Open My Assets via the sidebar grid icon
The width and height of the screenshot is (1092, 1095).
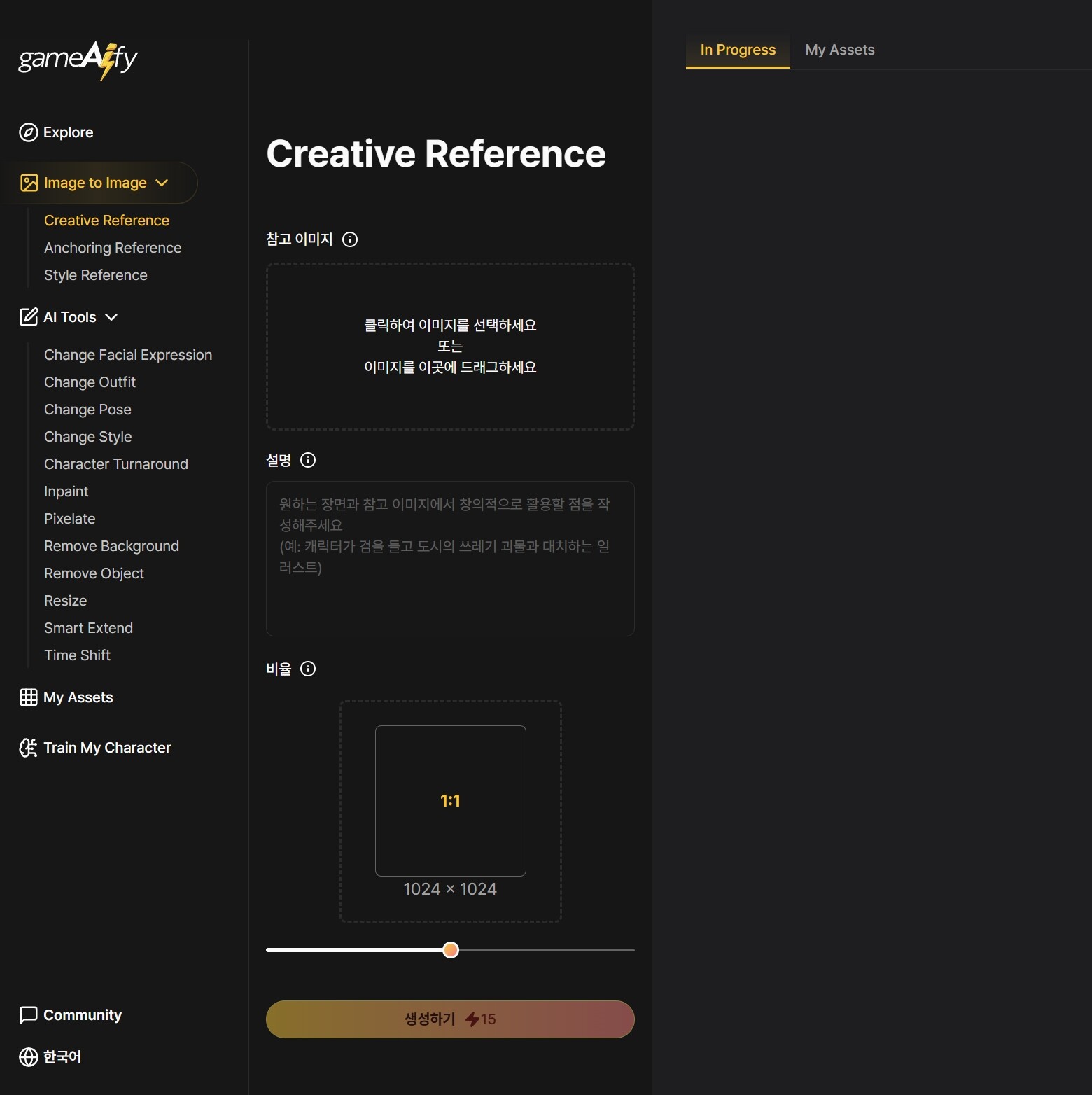pos(29,697)
